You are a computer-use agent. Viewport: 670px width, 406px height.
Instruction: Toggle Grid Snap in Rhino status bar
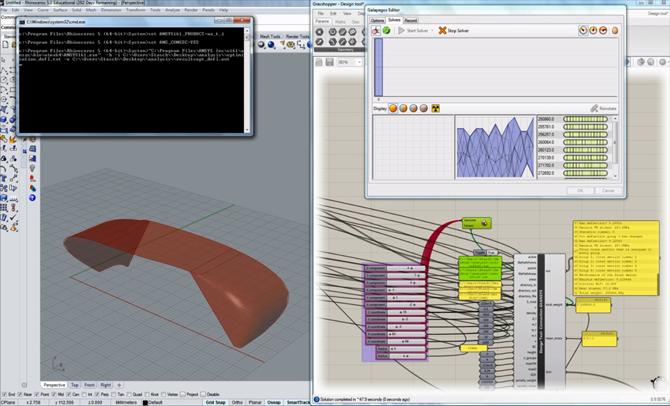(x=215, y=402)
